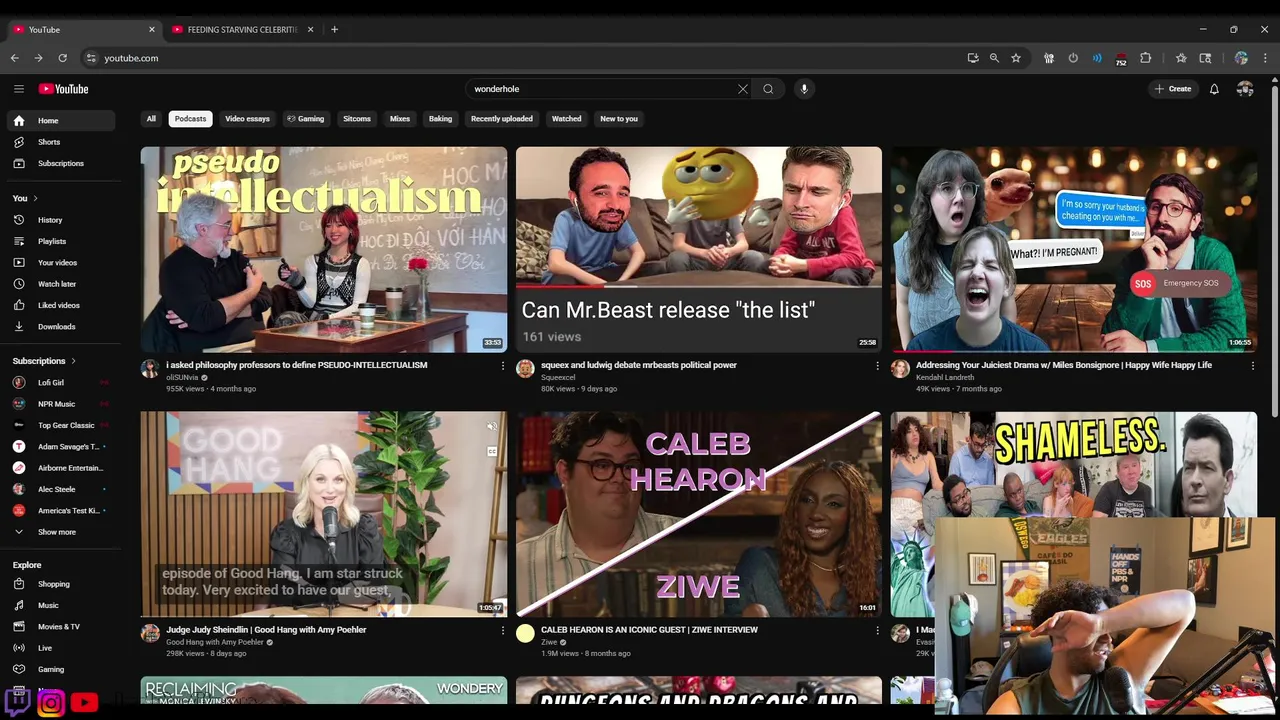The image size is (1280, 720).
Task: Open the notifications bell
Action: (x=1214, y=89)
